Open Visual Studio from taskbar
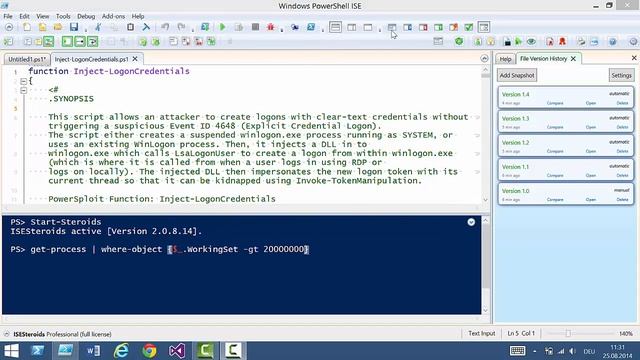This screenshot has width=640, height=360. [177, 351]
